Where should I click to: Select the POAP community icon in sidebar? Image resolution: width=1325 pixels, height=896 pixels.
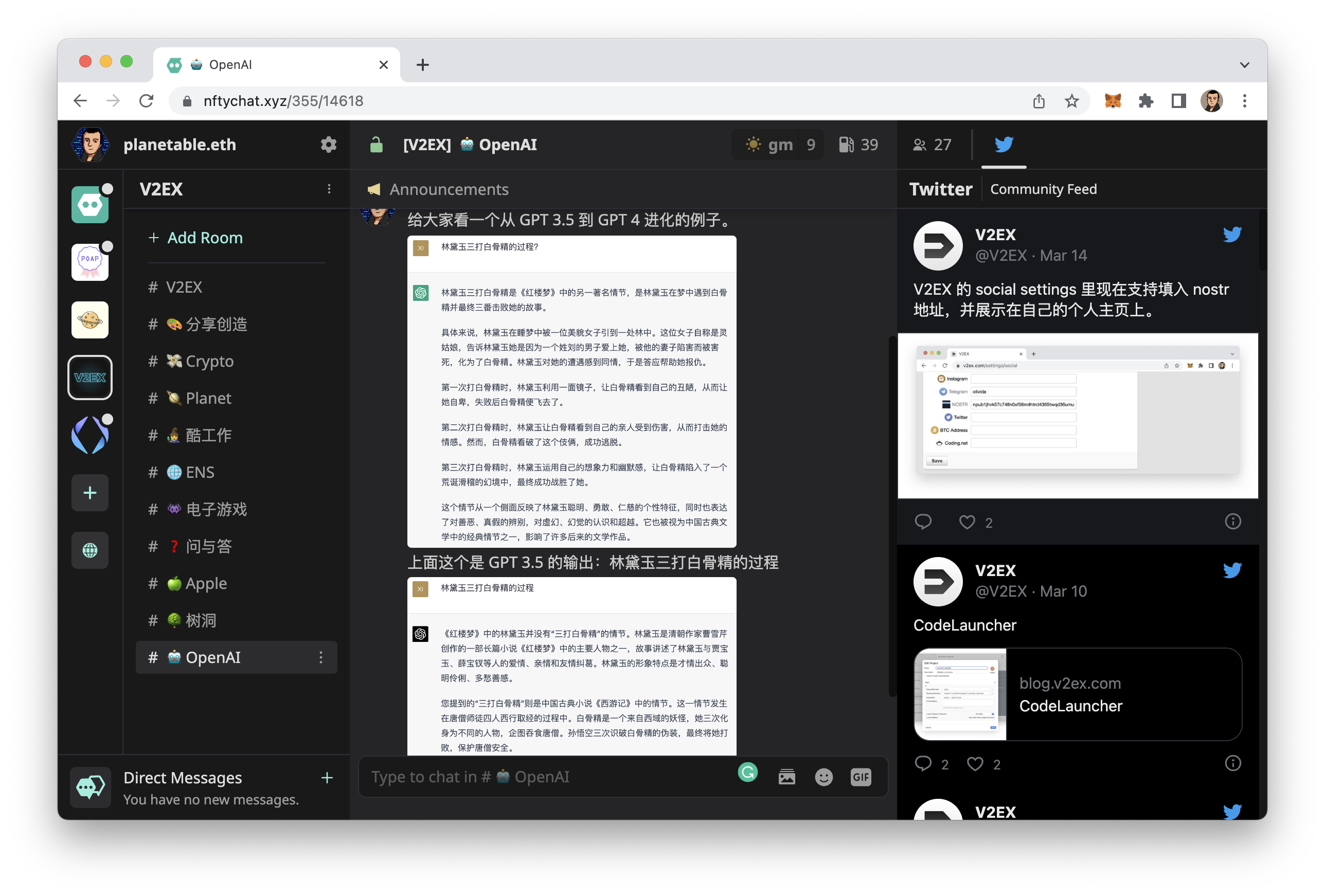coord(90,262)
